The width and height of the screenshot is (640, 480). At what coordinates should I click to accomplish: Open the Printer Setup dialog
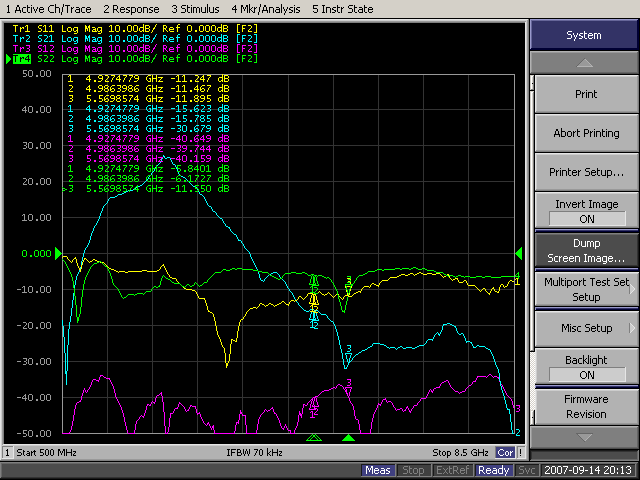[x=585, y=172]
